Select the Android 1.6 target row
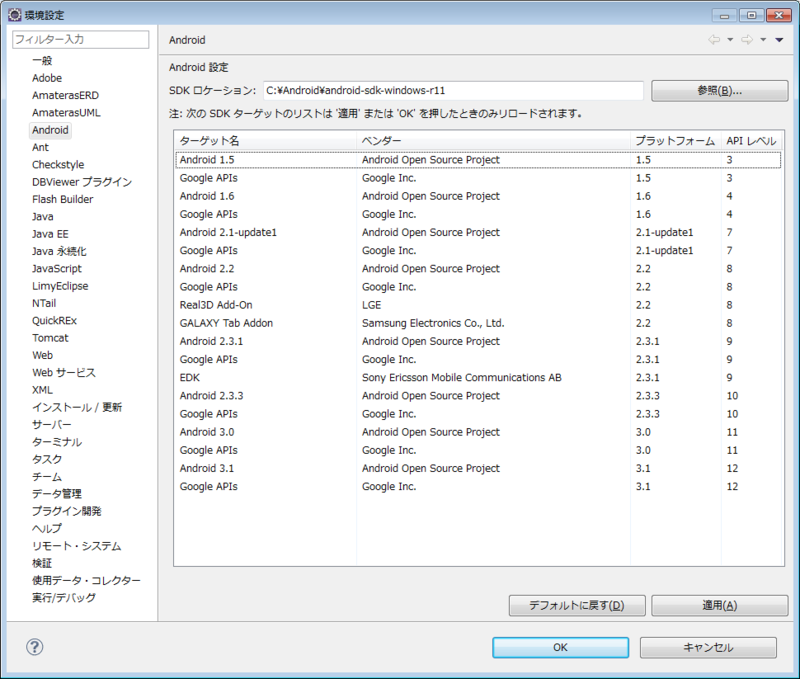800x679 pixels. point(478,196)
